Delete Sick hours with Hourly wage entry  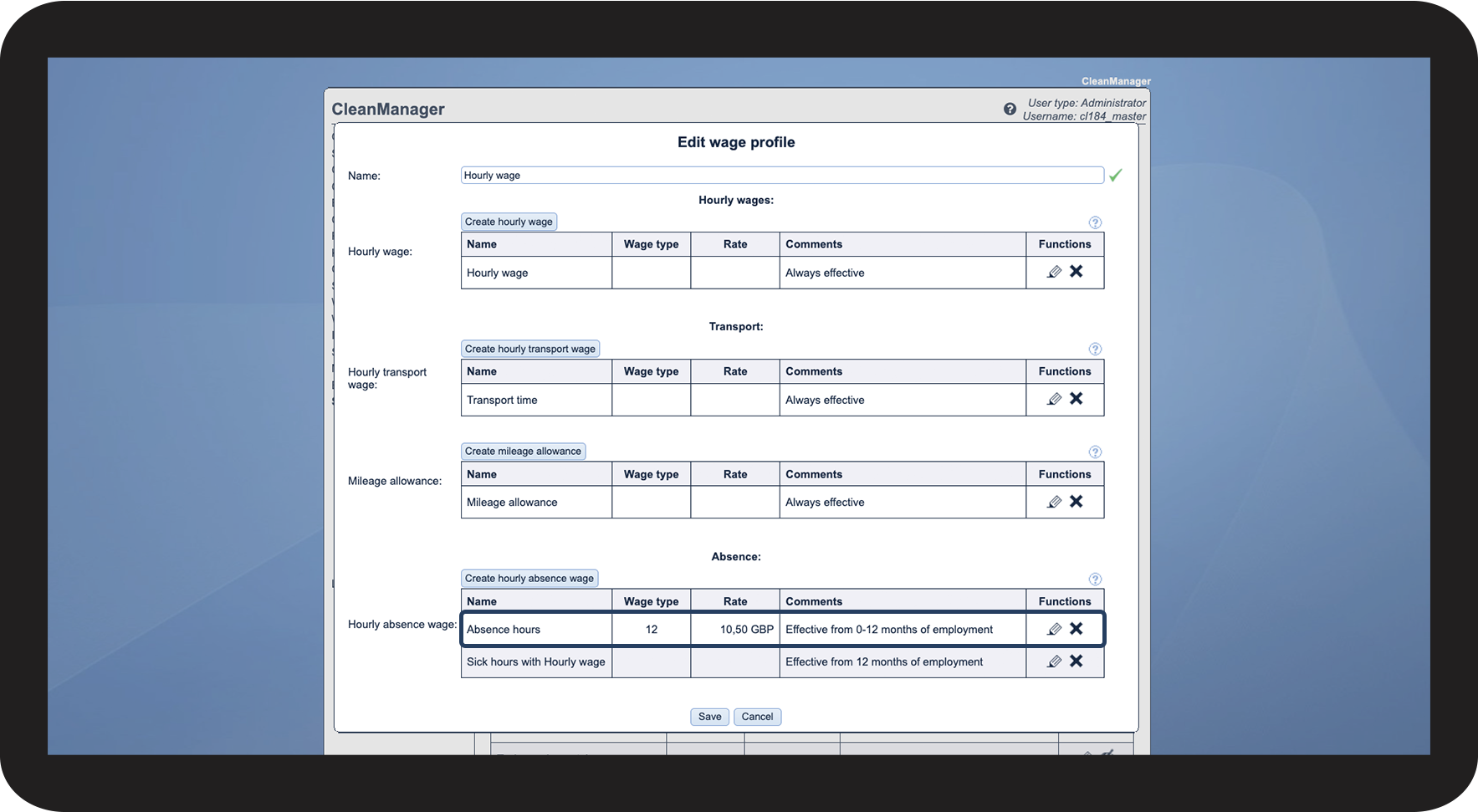tap(1077, 661)
